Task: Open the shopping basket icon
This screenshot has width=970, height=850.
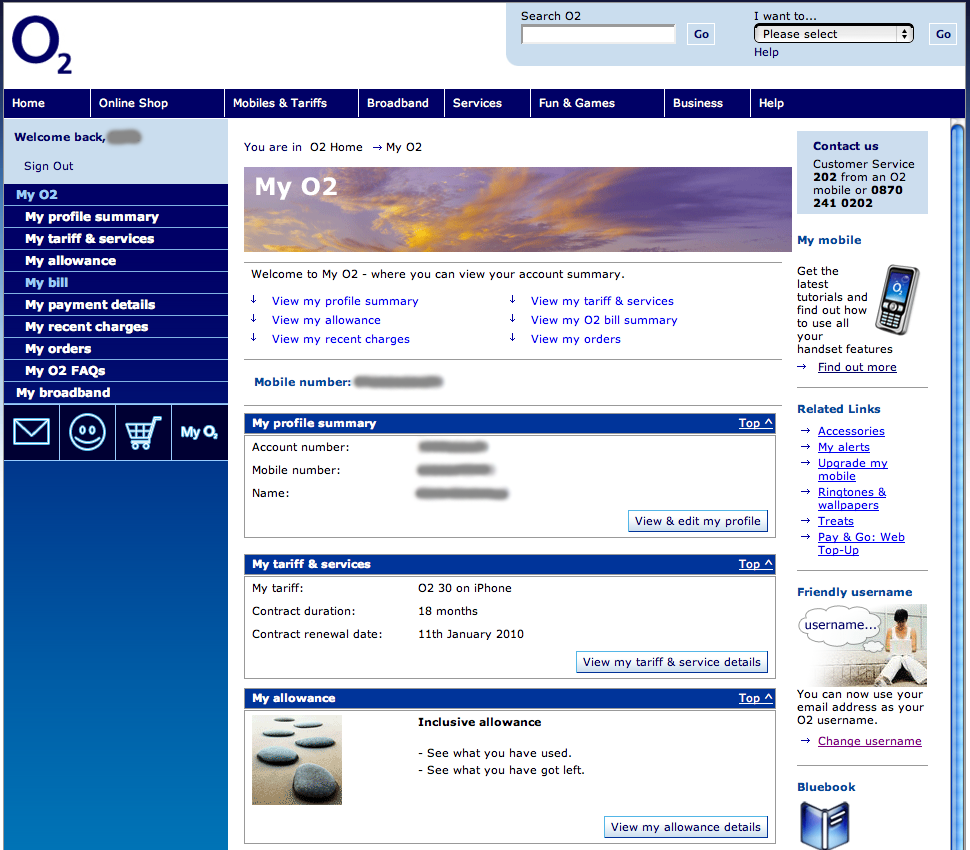Action: point(143,432)
